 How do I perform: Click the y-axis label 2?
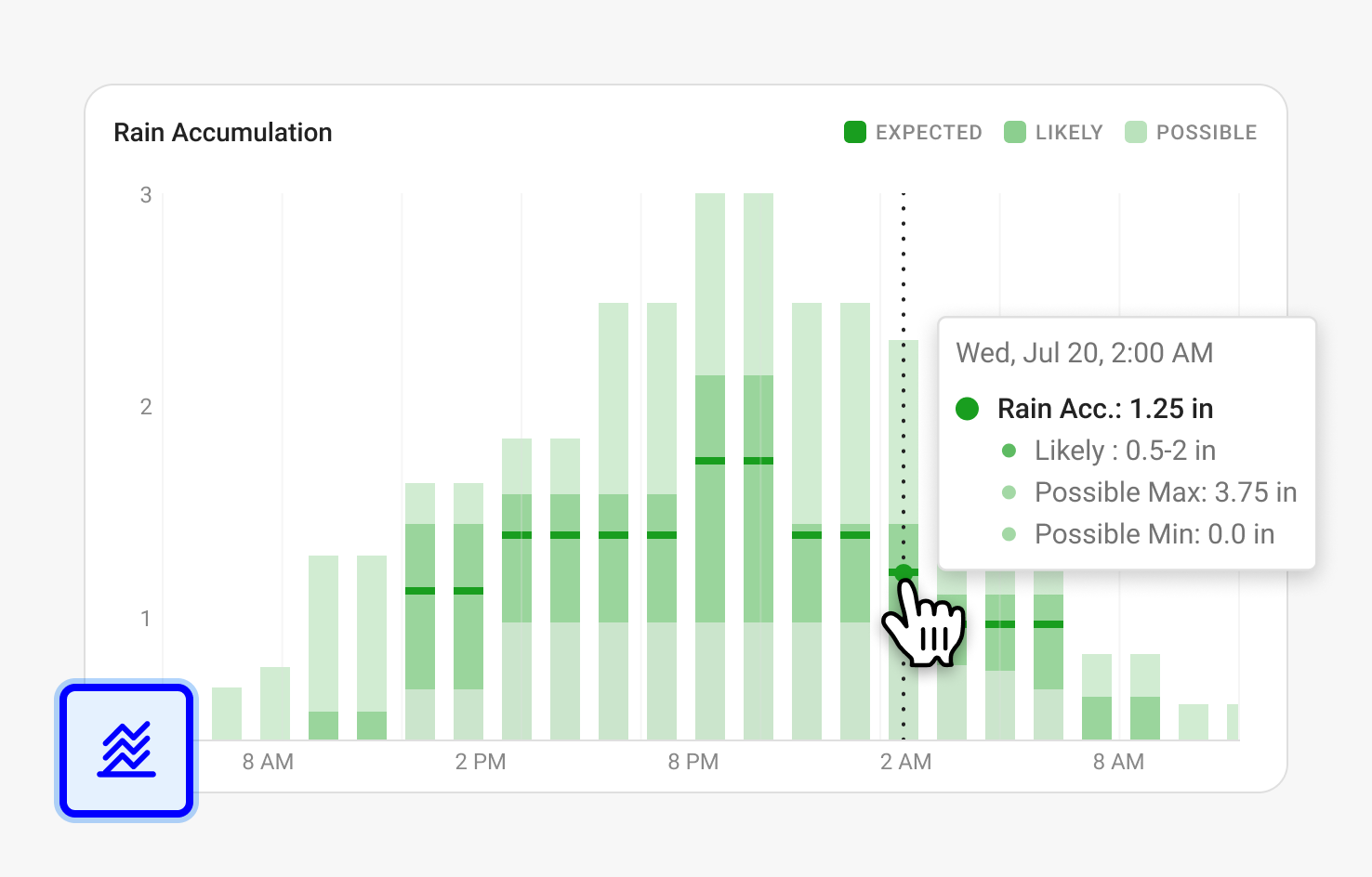pyautogui.click(x=146, y=407)
